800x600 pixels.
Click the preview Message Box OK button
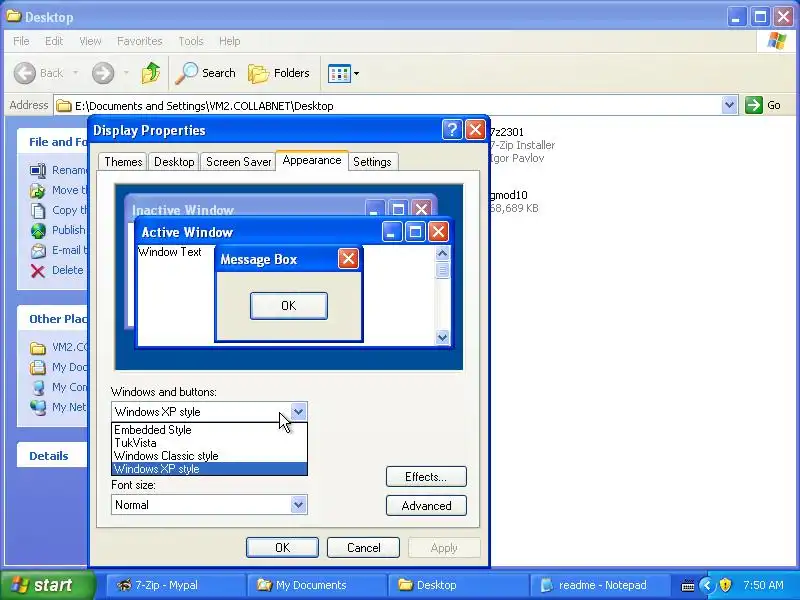tap(289, 306)
